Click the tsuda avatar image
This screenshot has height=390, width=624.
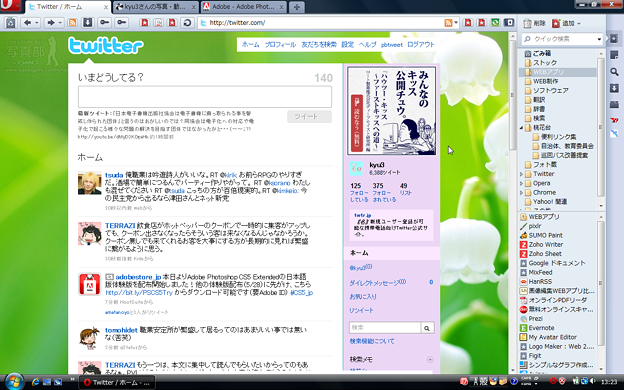(x=90, y=183)
